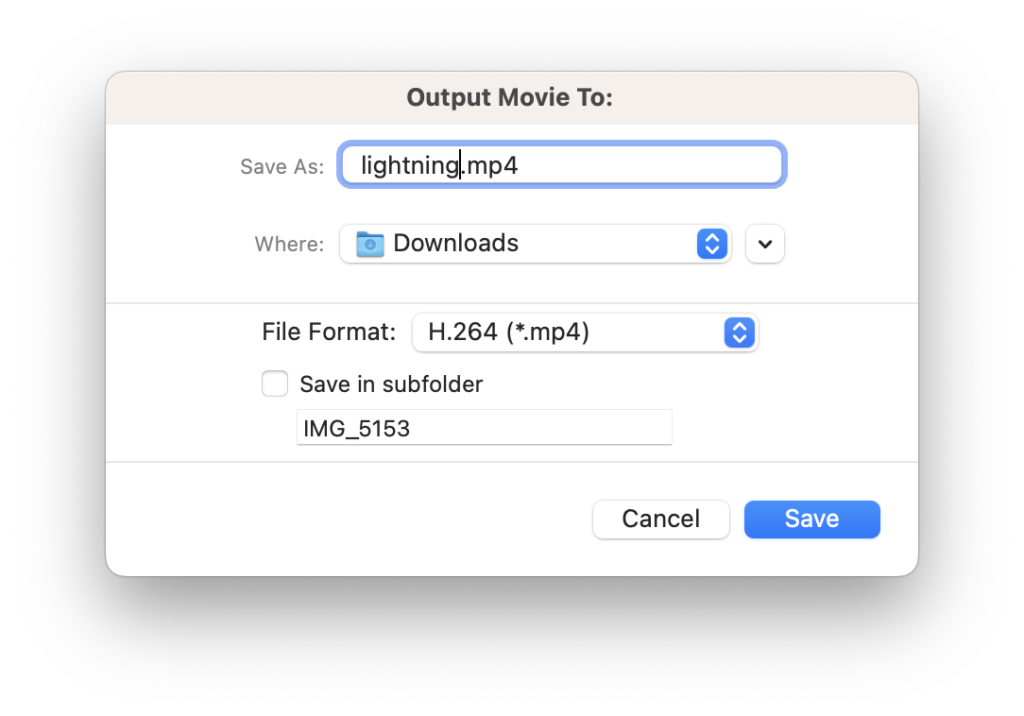Screen dimensions: 1024x716
Task: Open the Where location dropdown
Action: coord(535,244)
